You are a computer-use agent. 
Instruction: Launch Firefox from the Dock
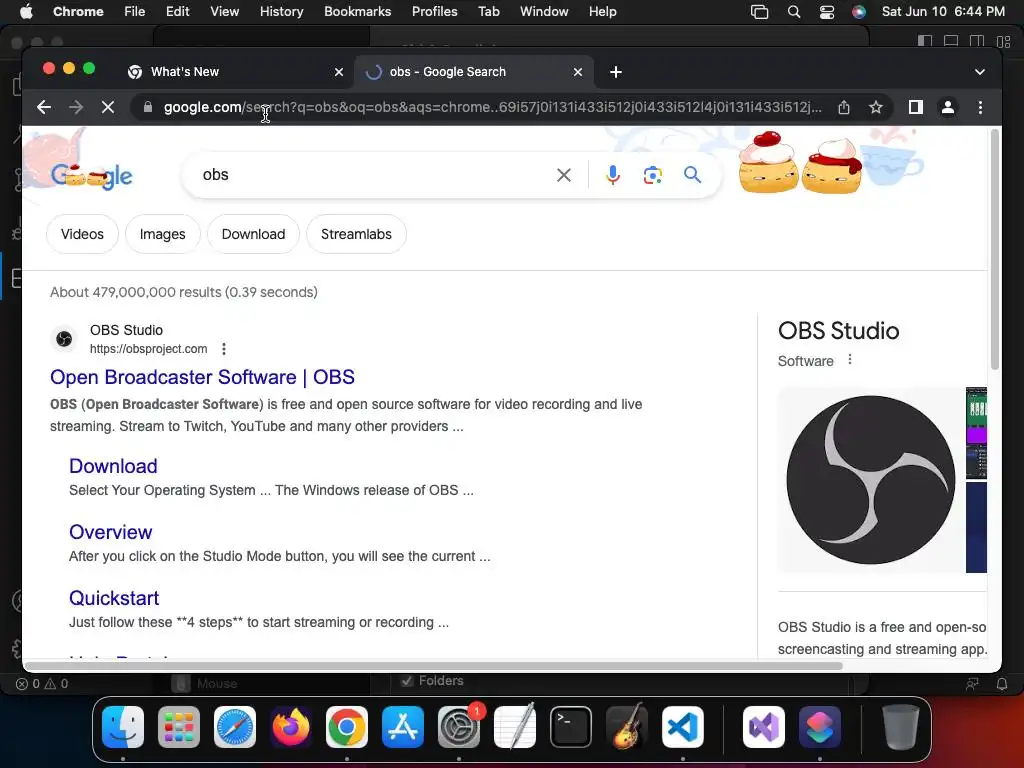pyautogui.click(x=291, y=727)
